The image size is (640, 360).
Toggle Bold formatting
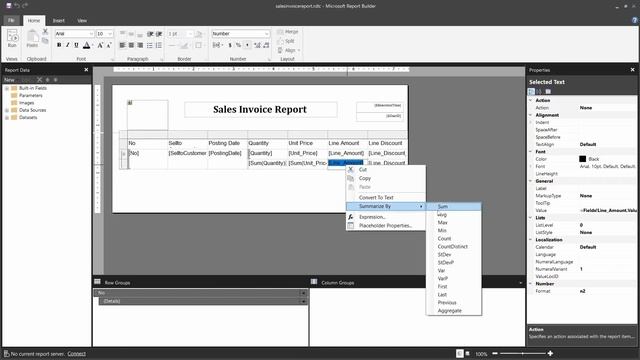click(59, 45)
